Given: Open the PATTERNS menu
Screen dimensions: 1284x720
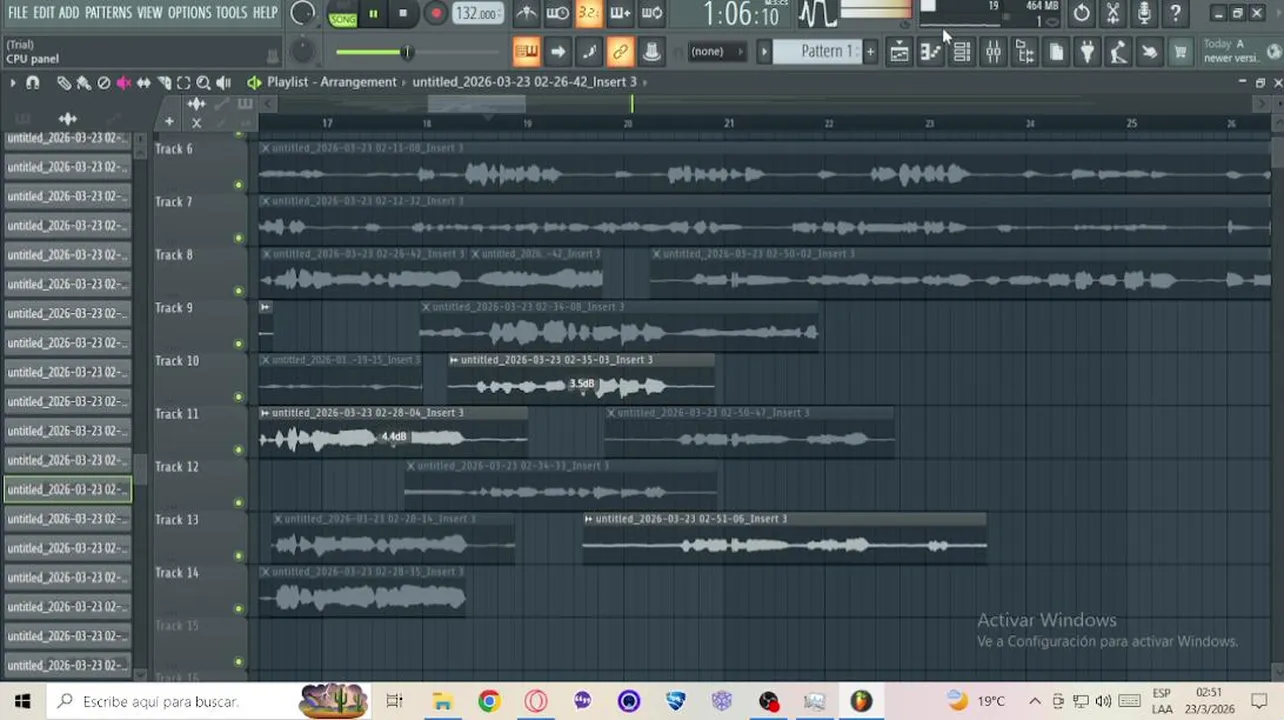Looking at the screenshot, I should (108, 12).
